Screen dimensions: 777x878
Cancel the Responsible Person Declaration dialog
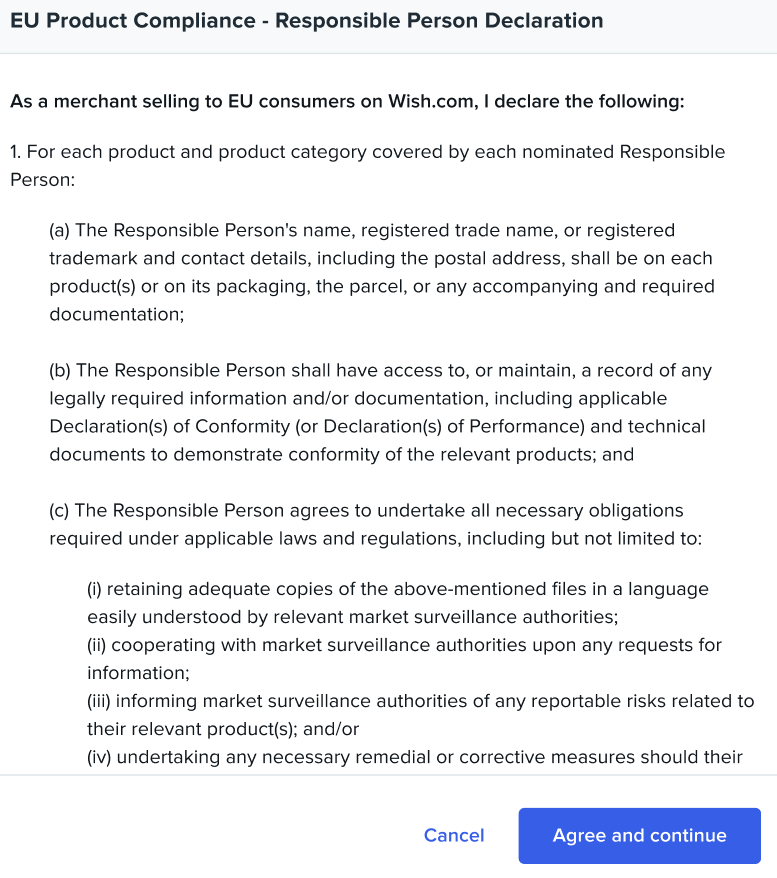454,836
